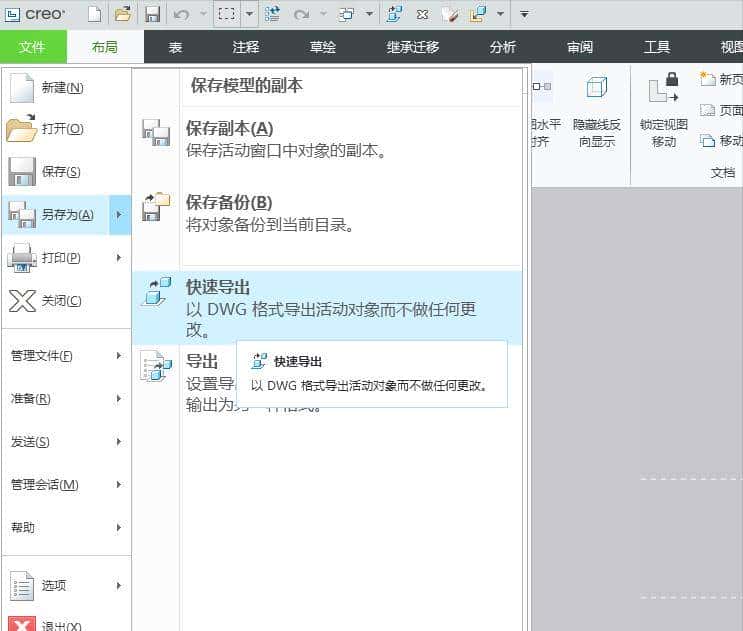
Task: Click the Close window icon in top toolbar
Action: coord(422,15)
